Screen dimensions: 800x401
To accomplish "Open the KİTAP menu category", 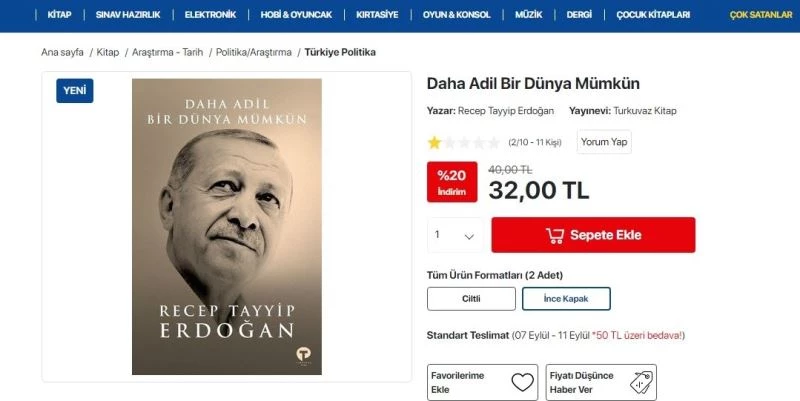I will tap(59, 15).
